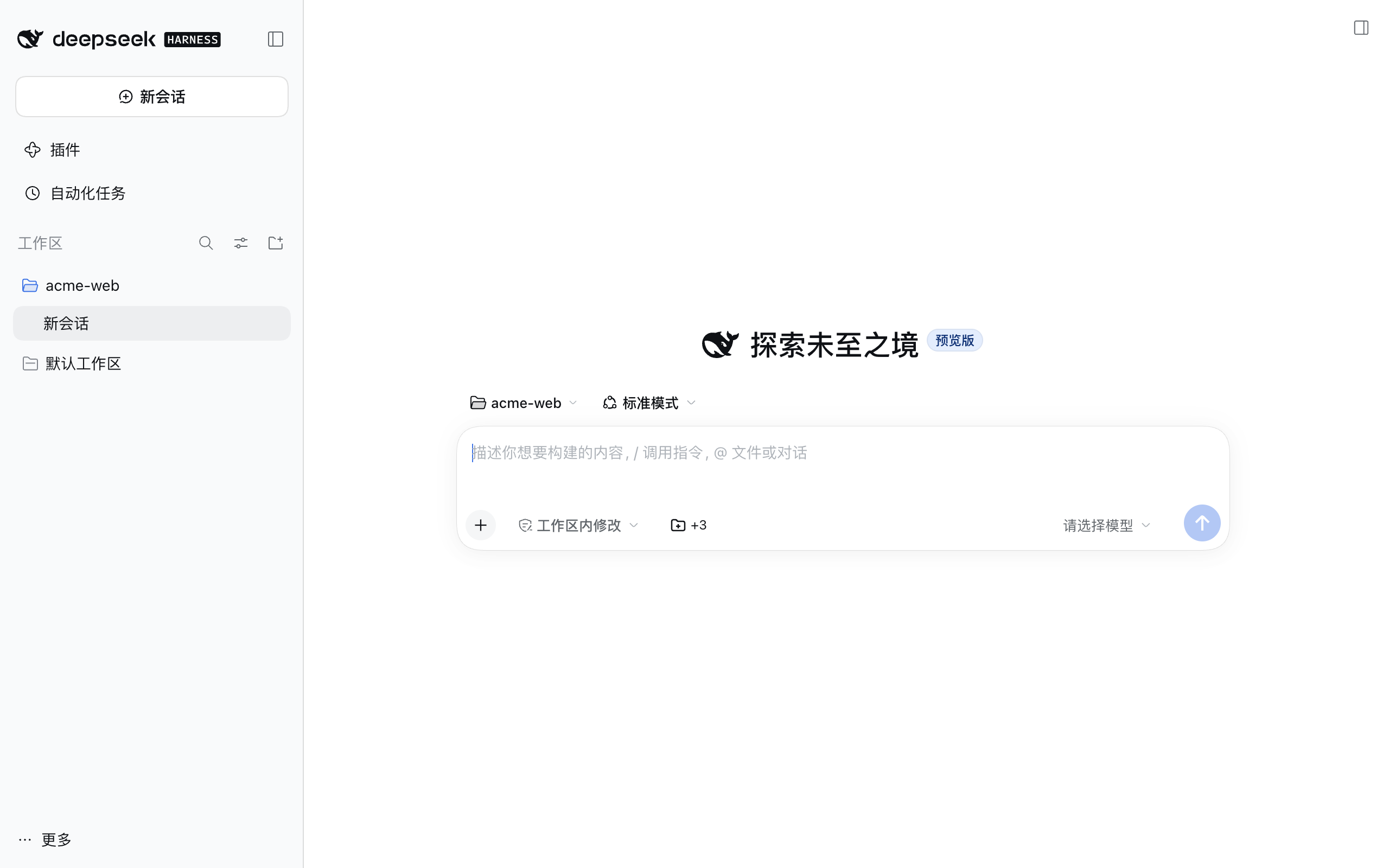Click the 预览版 preview badge
The height and width of the screenshot is (868, 1389).
coord(954,341)
